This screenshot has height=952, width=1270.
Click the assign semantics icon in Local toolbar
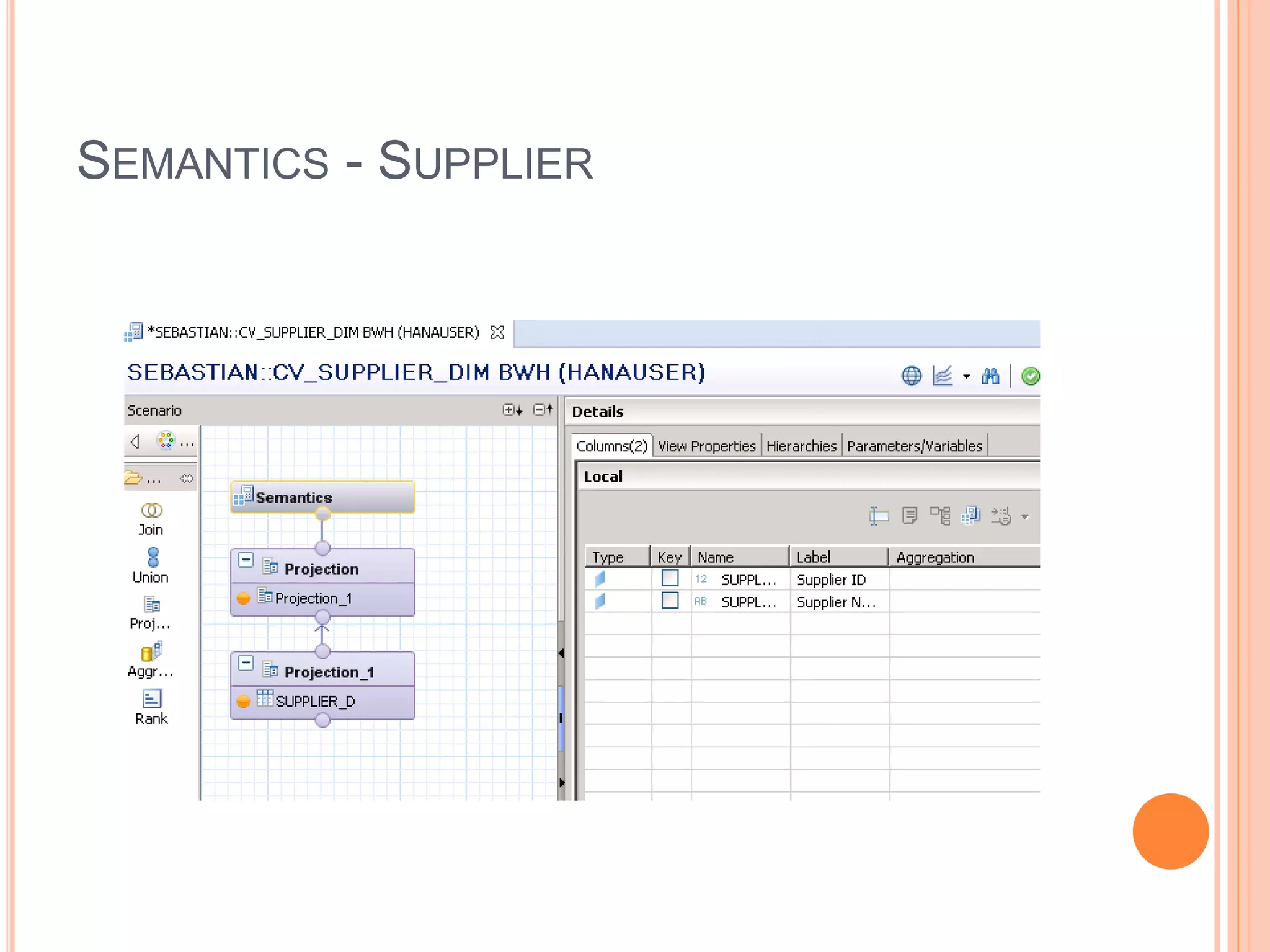[x=1001, y=516]
